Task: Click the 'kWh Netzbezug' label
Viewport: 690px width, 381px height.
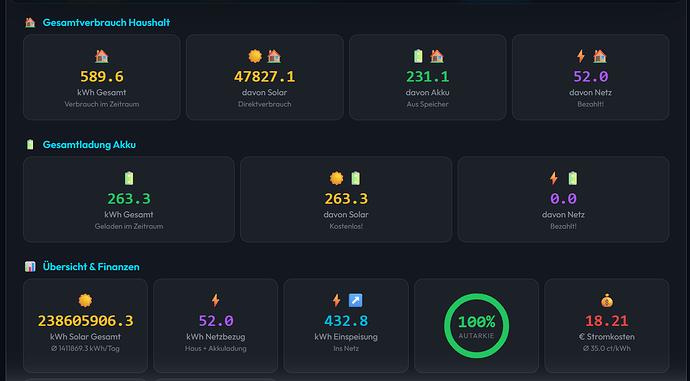Action: pos(216,337)
